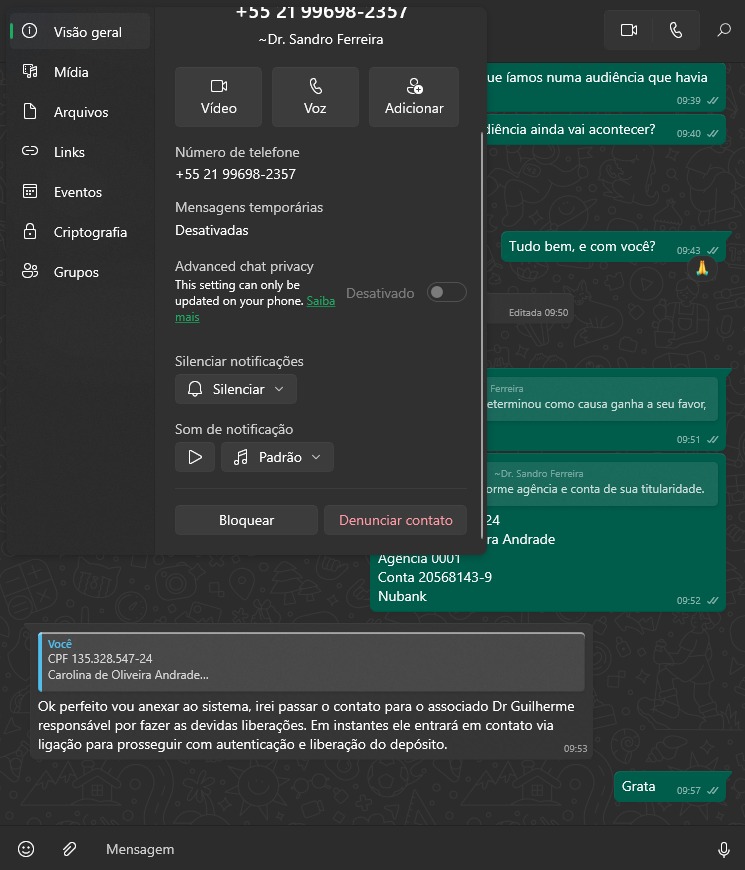
Task: Expand the Silenciar notifications dropdown
Action: click(x=236, y=389)
